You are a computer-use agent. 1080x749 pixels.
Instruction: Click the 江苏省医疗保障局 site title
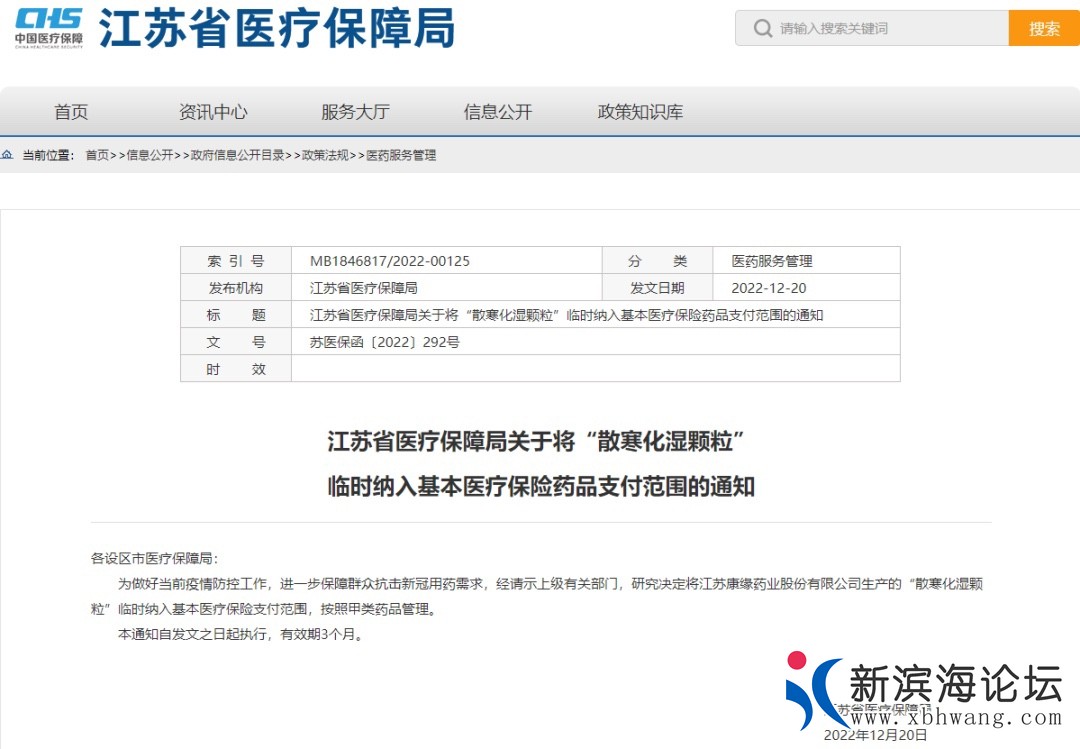(x=276, y=28)
